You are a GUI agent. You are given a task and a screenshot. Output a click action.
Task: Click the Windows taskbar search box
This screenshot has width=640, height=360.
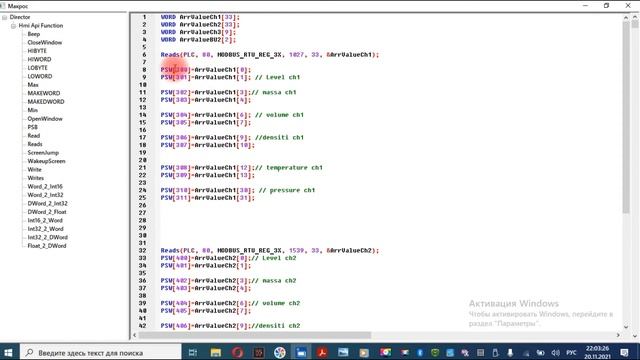[x=100, y=352]
